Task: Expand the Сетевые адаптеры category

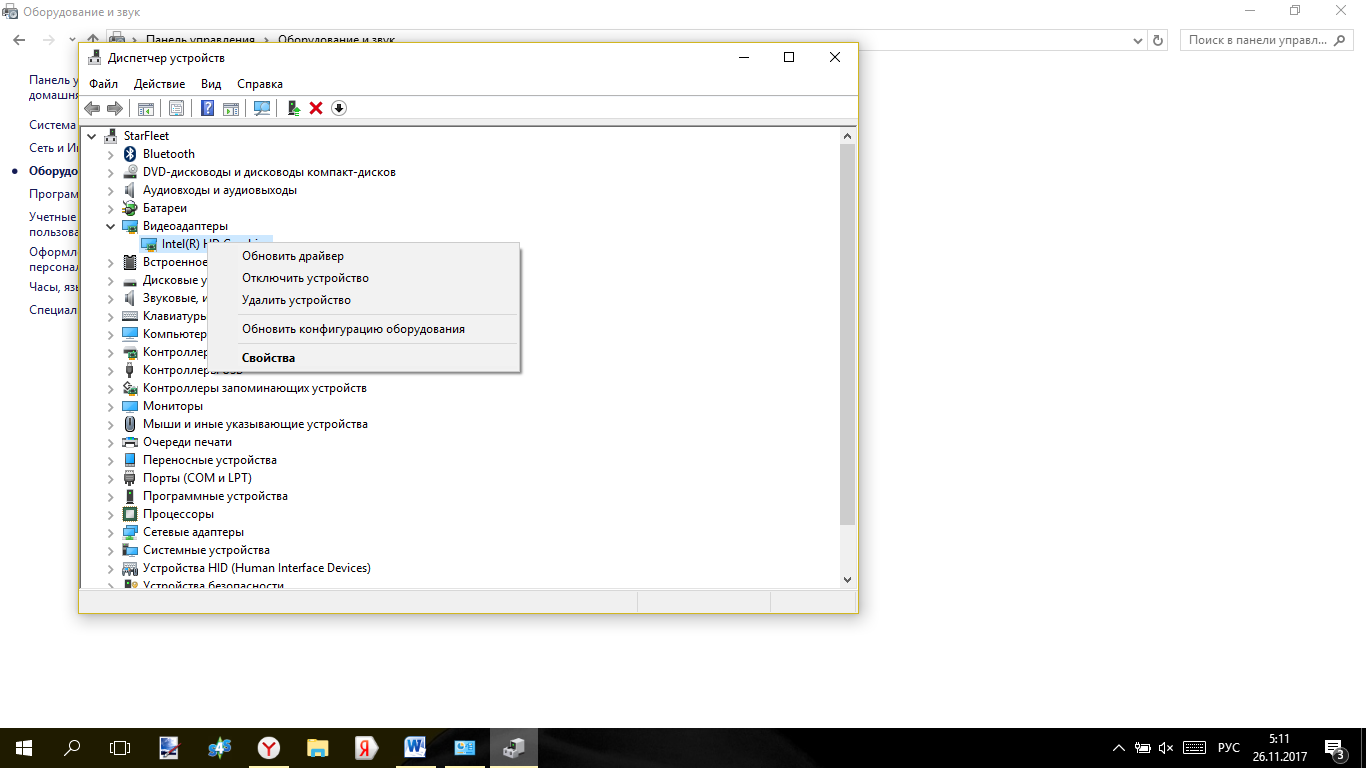Action: [x=111, y=532]
